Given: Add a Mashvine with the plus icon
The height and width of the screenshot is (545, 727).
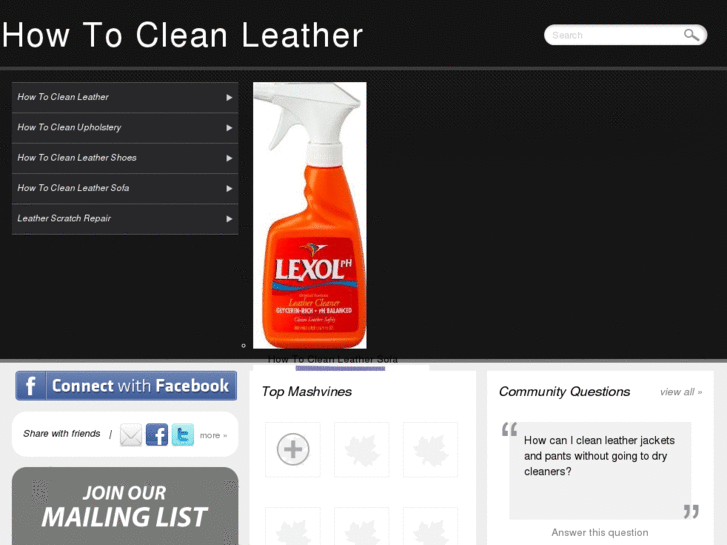Looking at the screenshot, I should [293, 449].
